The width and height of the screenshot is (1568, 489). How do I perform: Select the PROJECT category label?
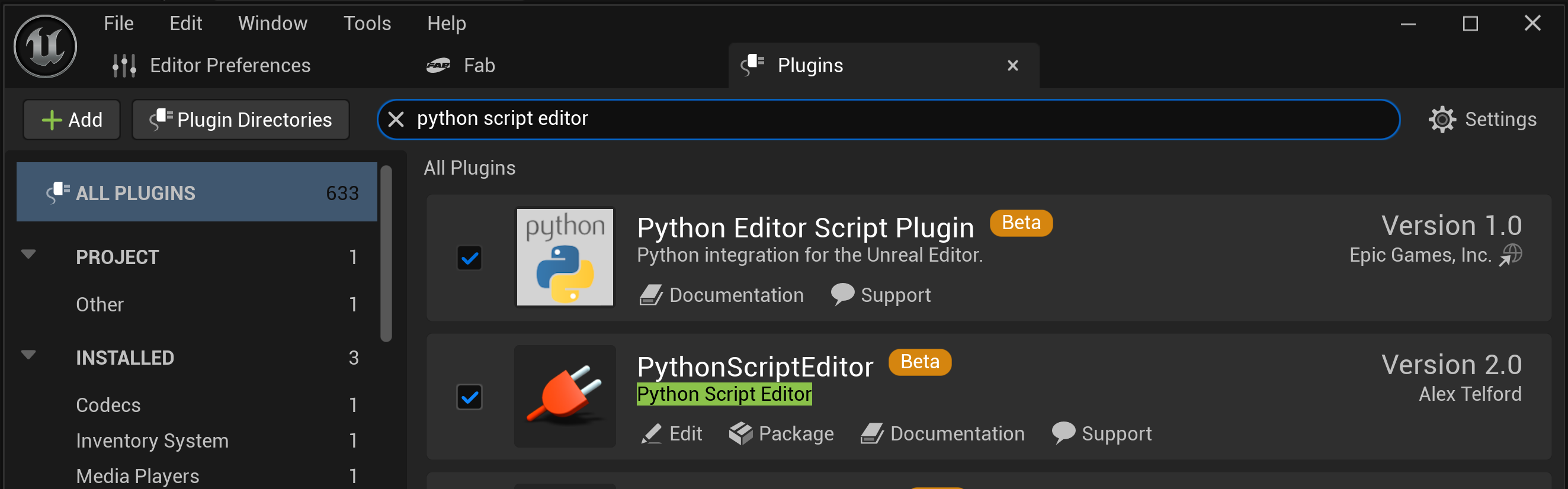click(117, 258)
